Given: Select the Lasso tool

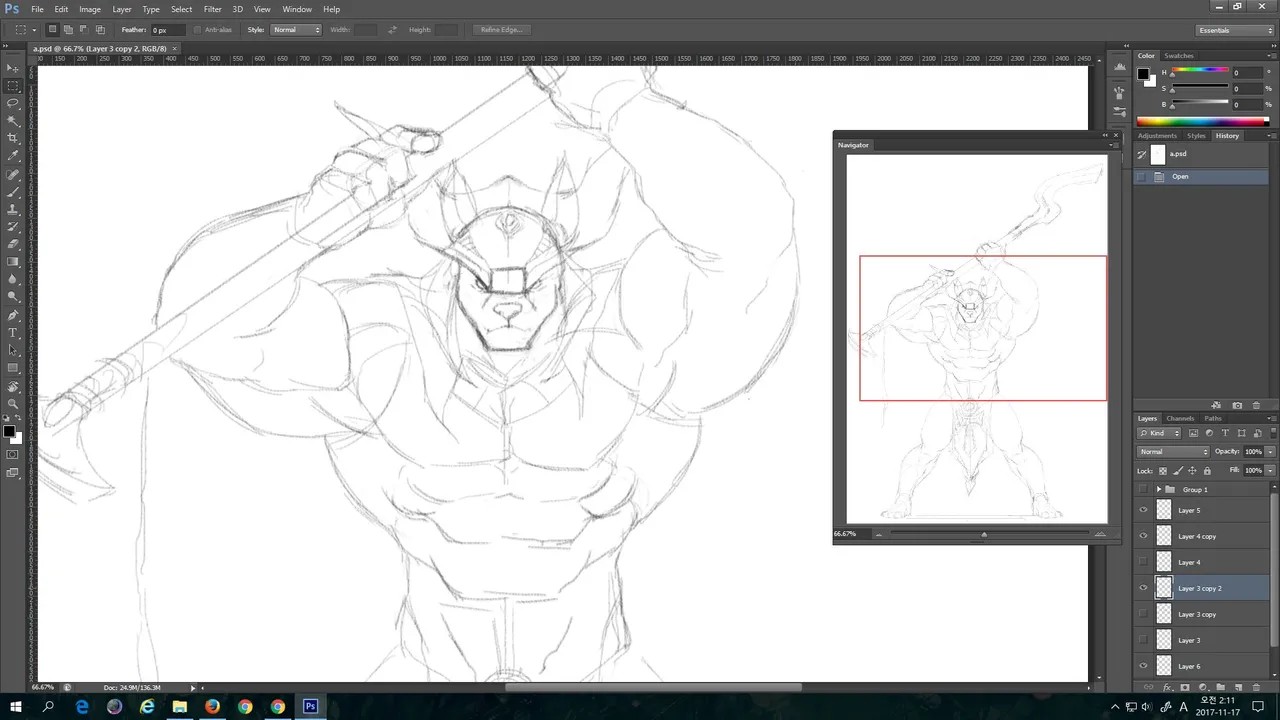Looking at the screenshot, I should [x=13, y=103].
